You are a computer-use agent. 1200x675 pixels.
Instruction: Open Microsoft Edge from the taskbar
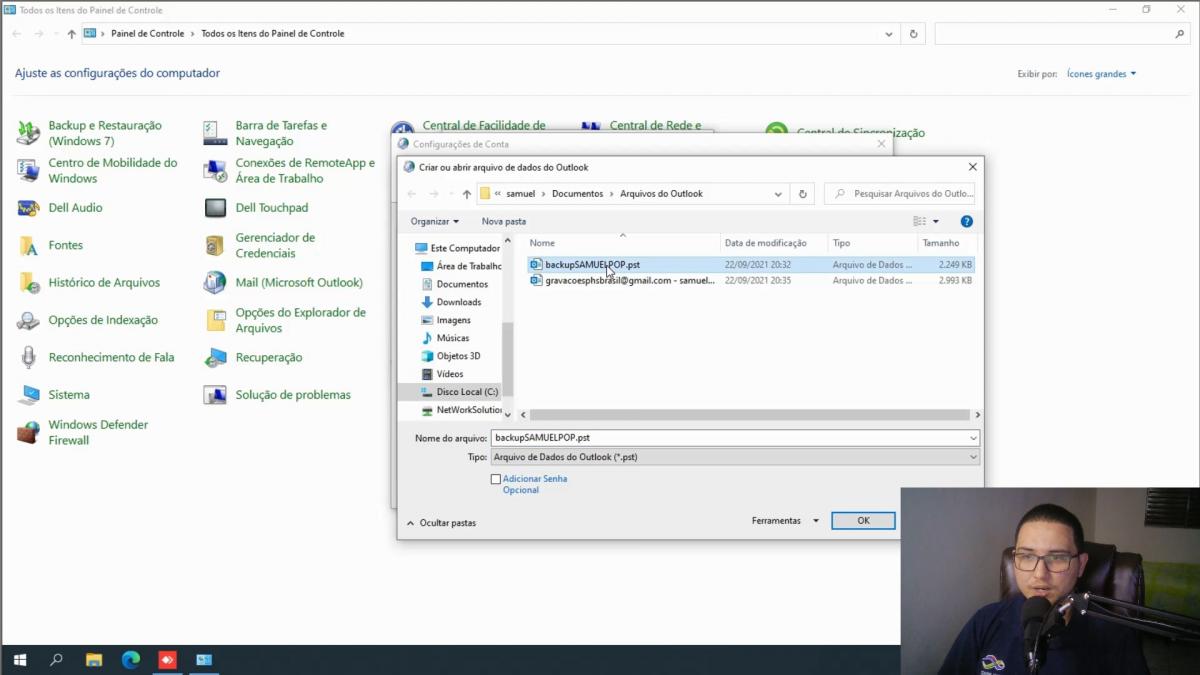tap(130, 660)
